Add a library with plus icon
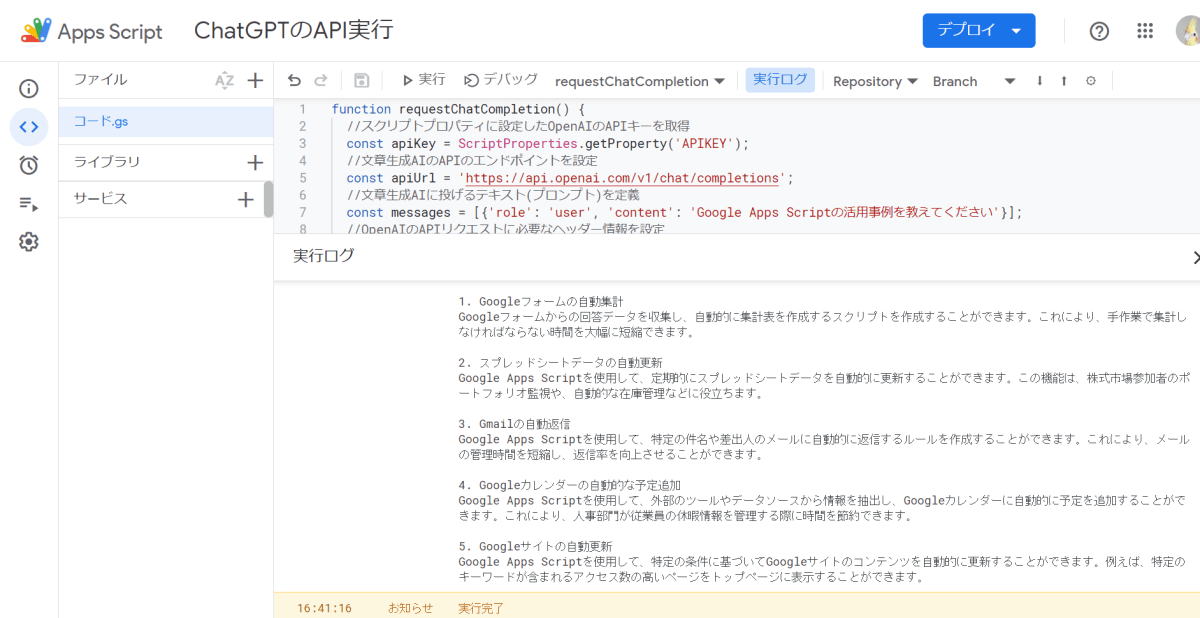Viewport: 1200px width, 618px height. tap(255, 162)
